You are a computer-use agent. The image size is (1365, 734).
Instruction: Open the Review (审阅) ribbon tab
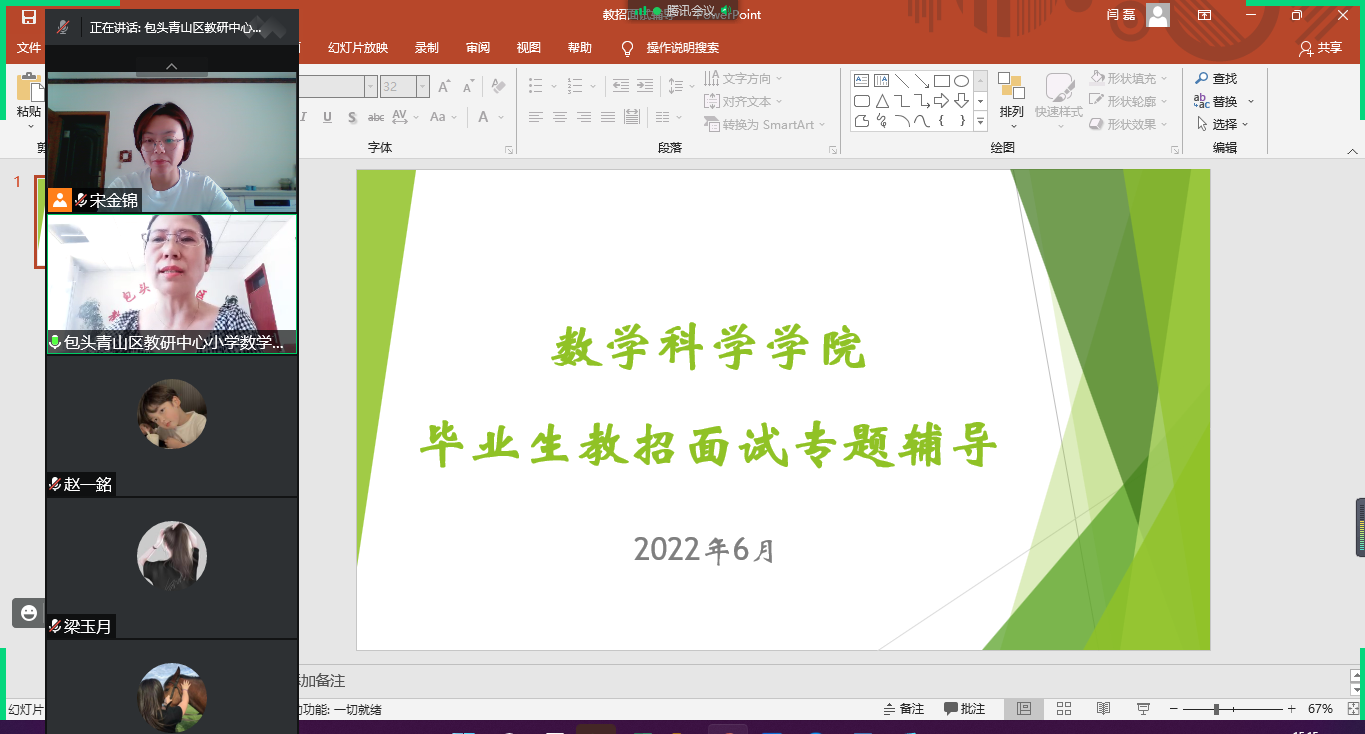pyautogui.click(x=477, y=48)
